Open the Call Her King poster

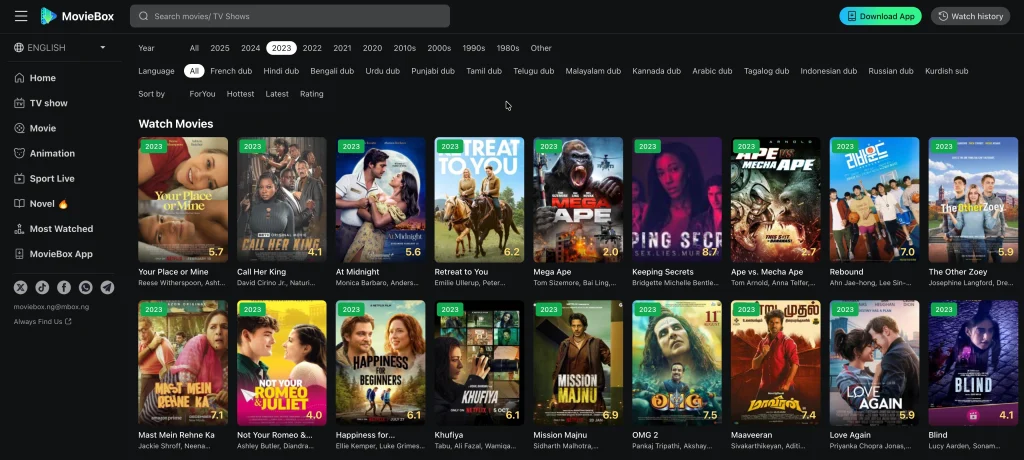pyautogui.click(x=281, y=199)
